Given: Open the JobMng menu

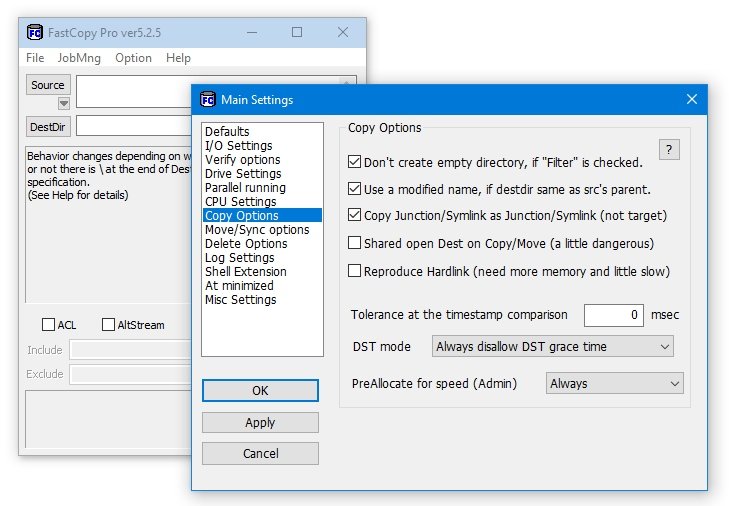Looking at the screenshot, I should pos(79,58).
